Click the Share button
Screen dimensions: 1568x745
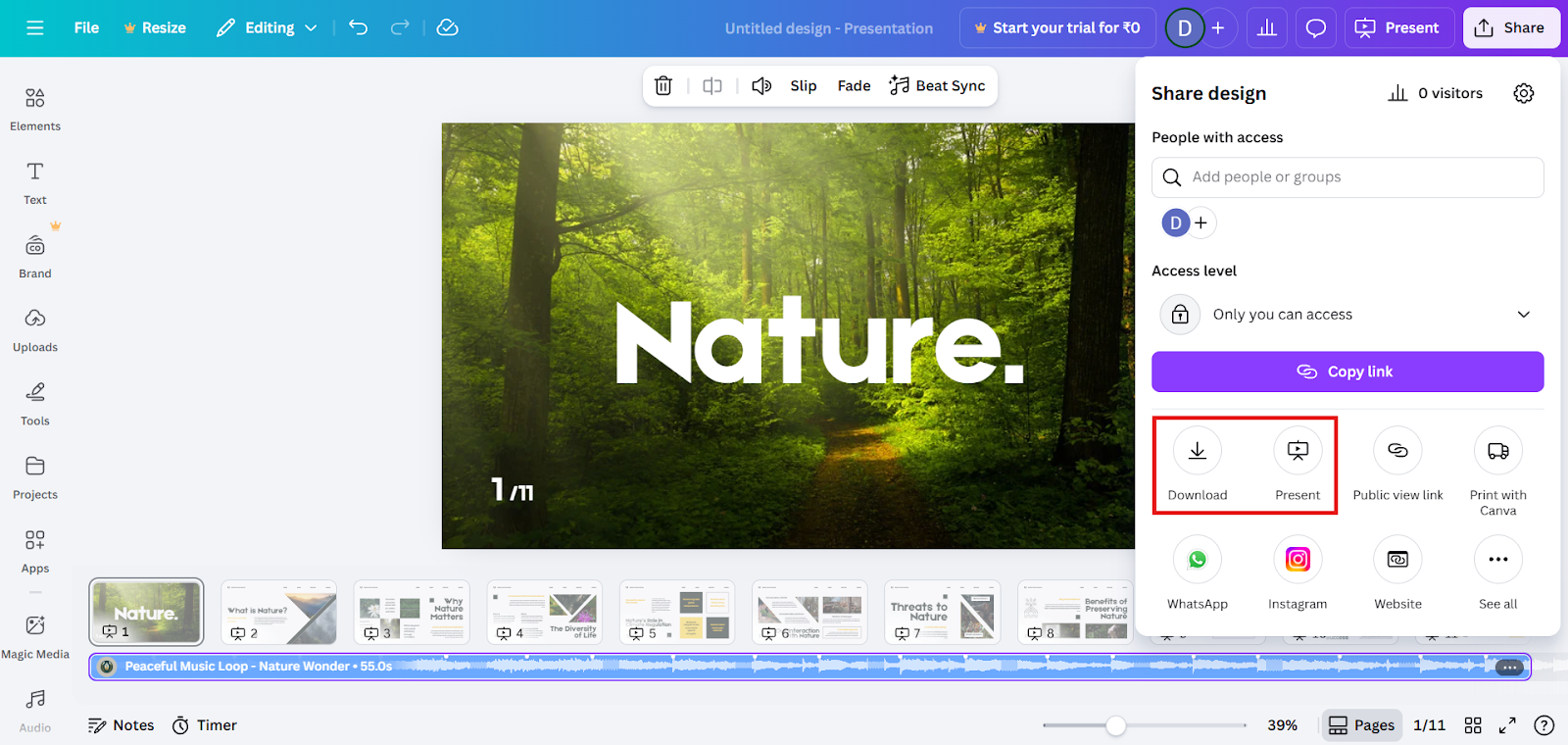coord(1511,27)
